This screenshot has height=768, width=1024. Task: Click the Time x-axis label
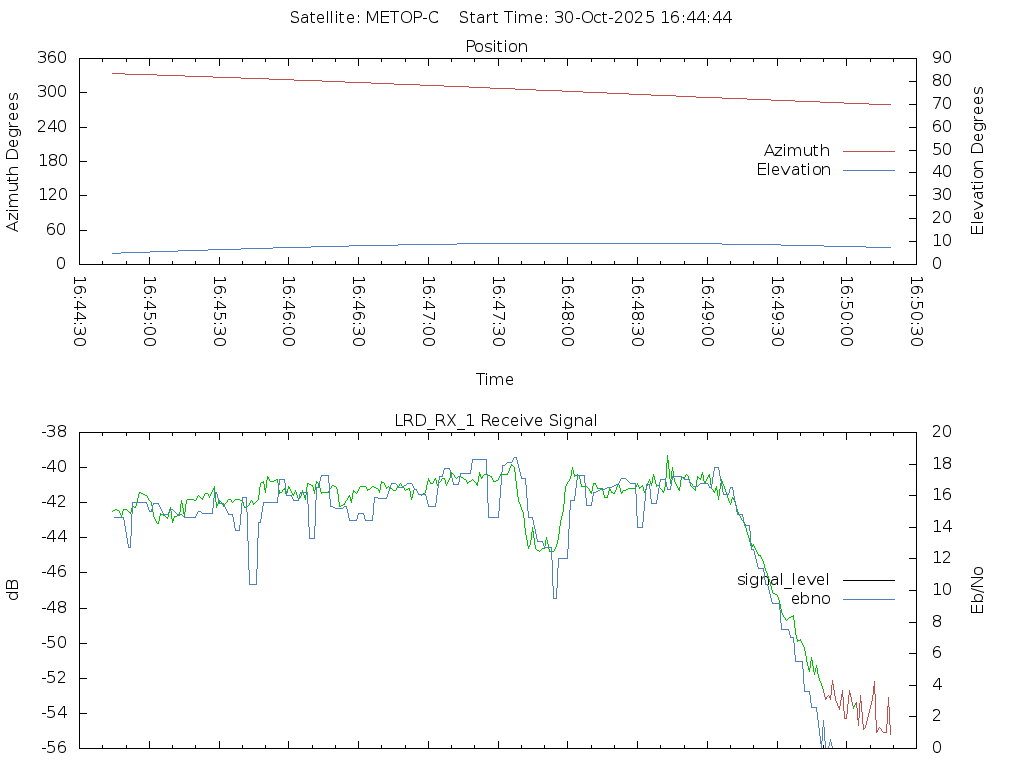[x=495, y=380]
